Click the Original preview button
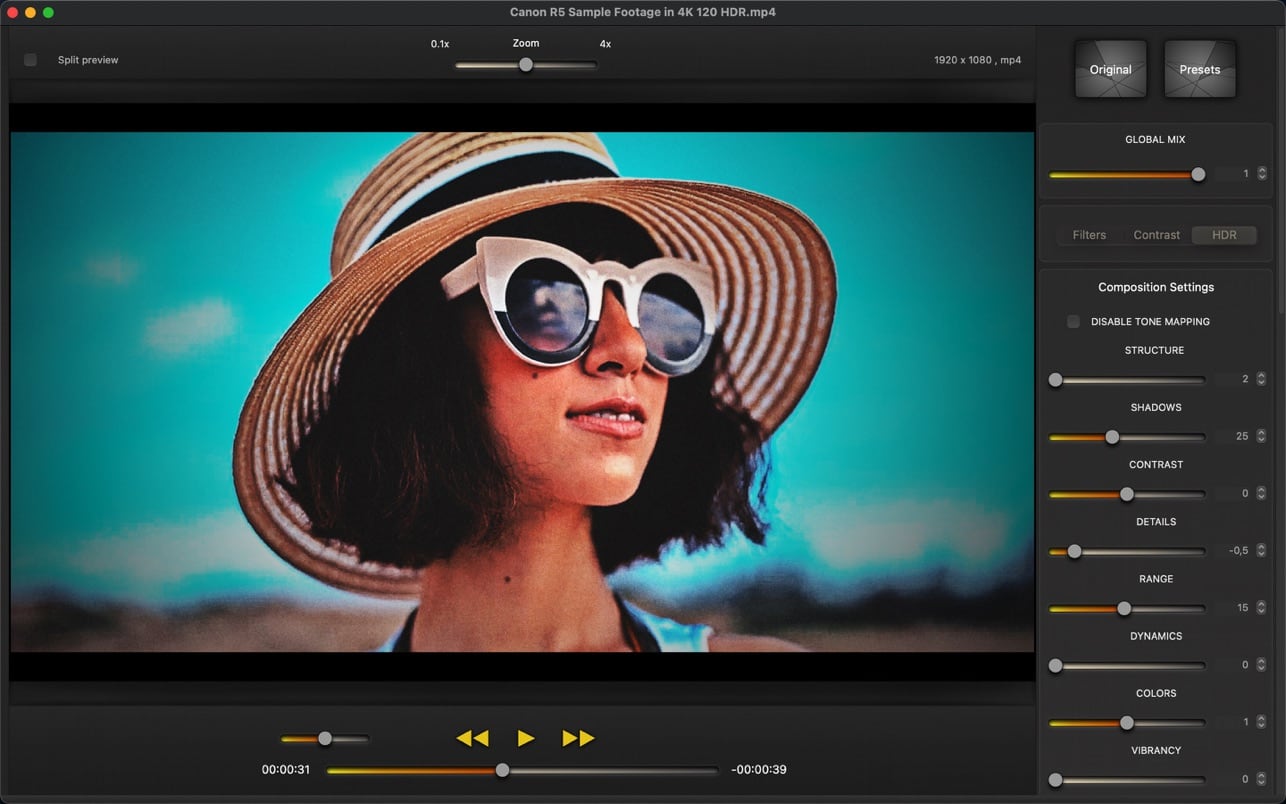This screenshot has height=804, width=1286. pos(1110,69)
